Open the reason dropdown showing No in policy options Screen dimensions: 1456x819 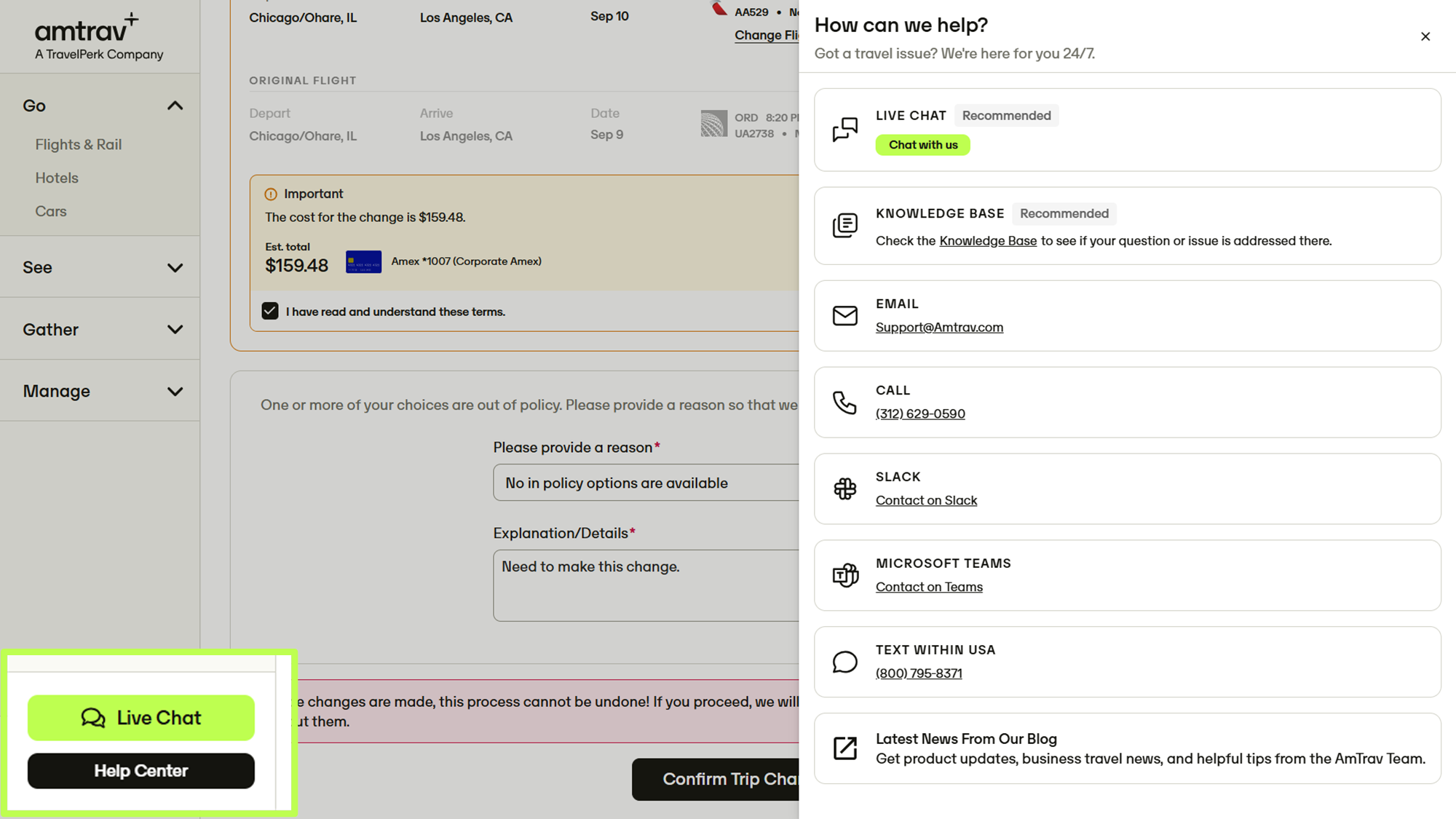click(x=646, y=483)
